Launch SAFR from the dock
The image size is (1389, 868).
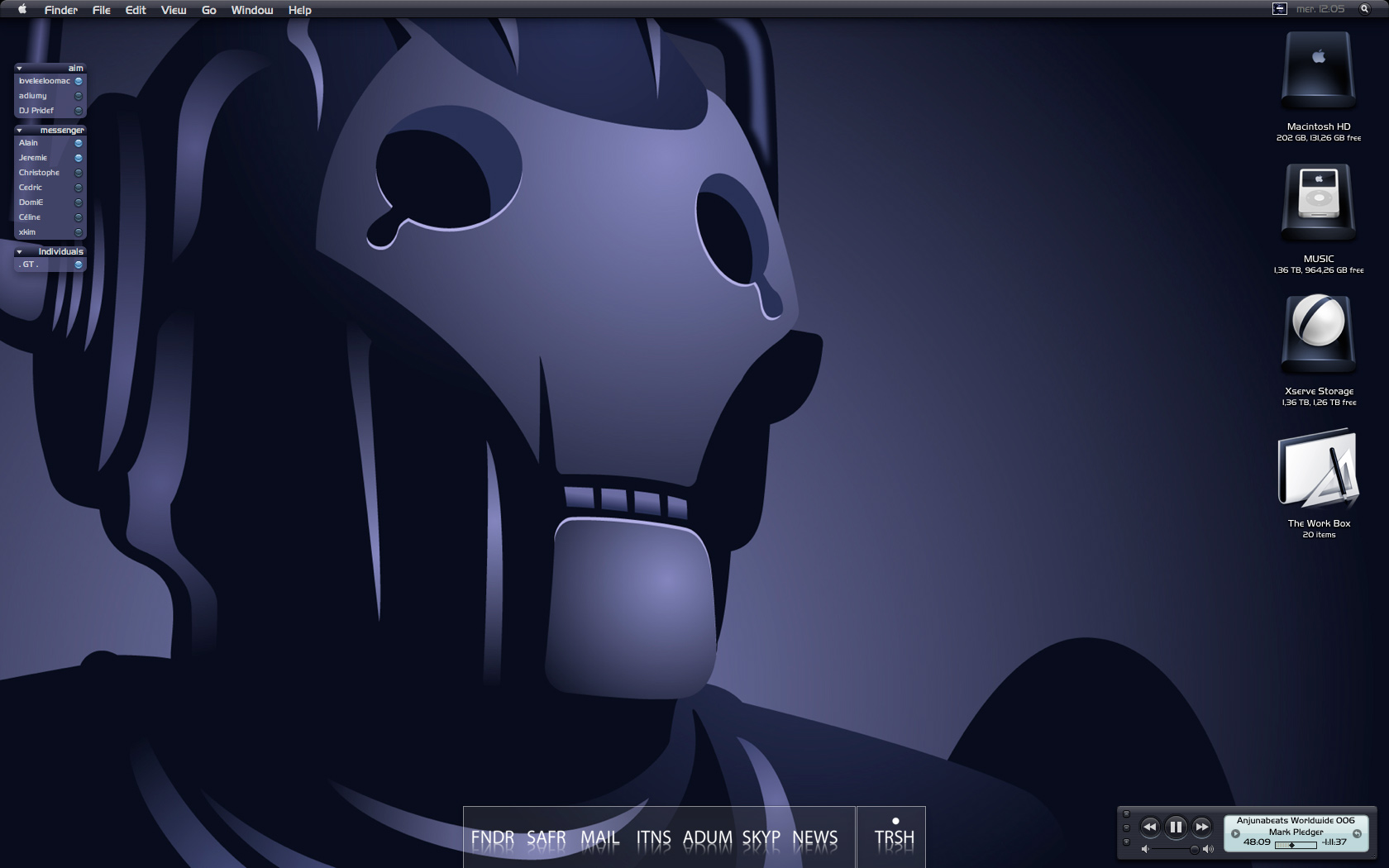(546, 838)
